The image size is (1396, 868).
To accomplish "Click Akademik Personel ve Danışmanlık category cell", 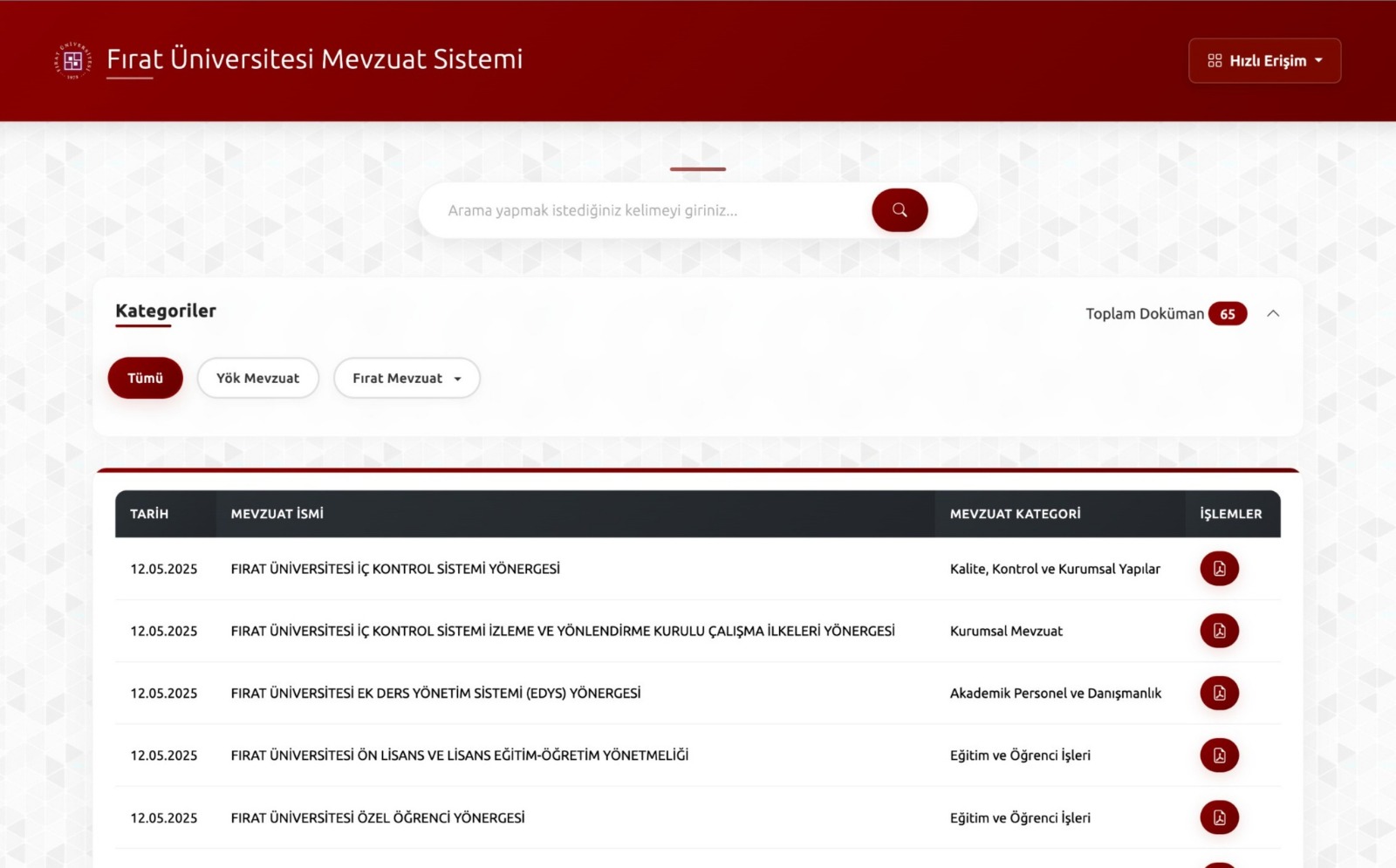I will [1056, 693].
